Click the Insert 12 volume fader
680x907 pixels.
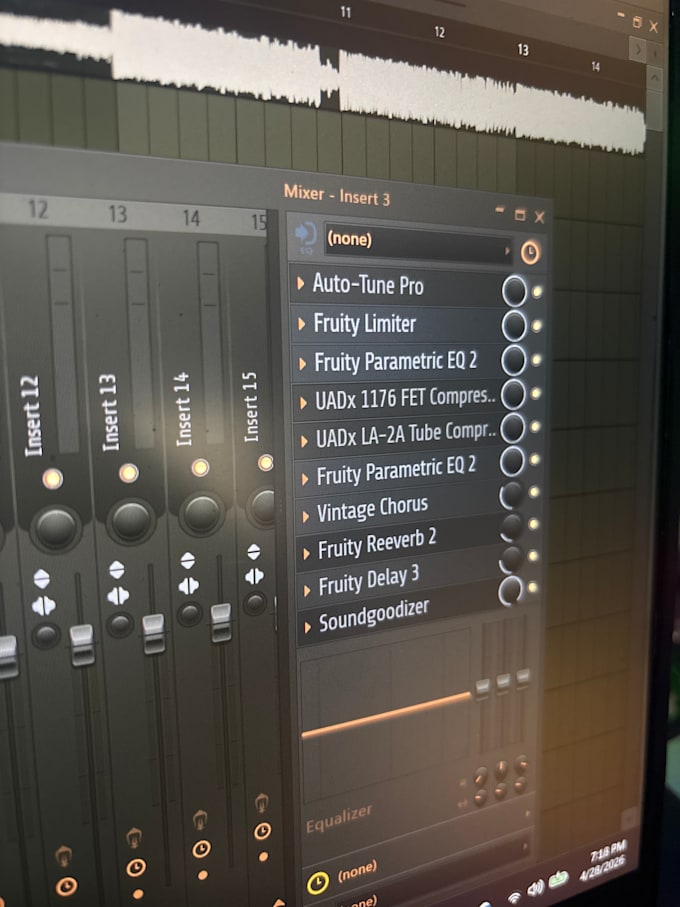[82, 645]
